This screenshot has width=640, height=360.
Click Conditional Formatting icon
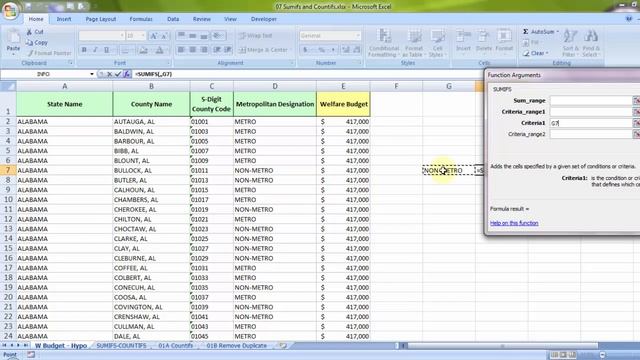coord(384,37)
